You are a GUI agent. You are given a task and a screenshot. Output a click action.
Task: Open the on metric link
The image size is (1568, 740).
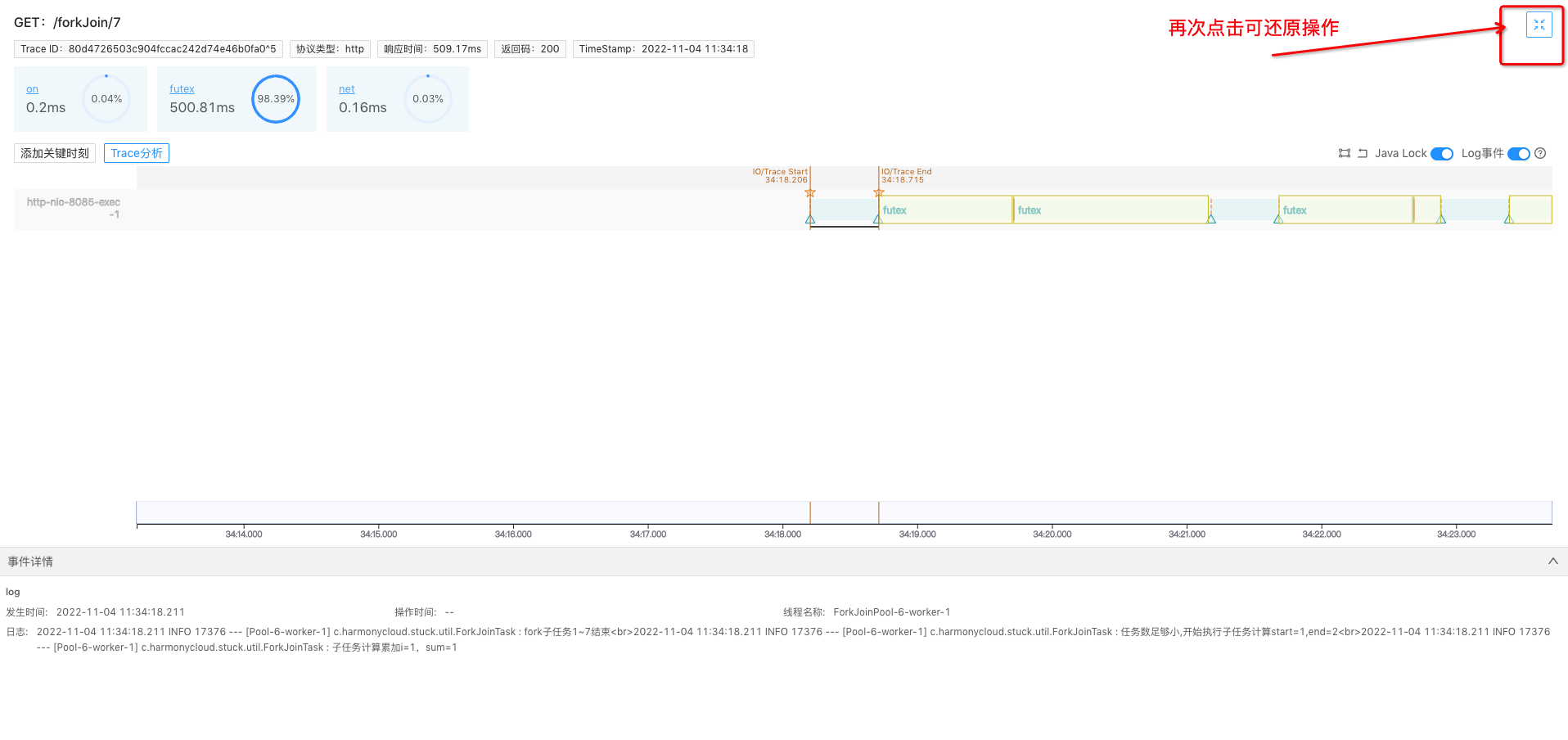(32, 89)
